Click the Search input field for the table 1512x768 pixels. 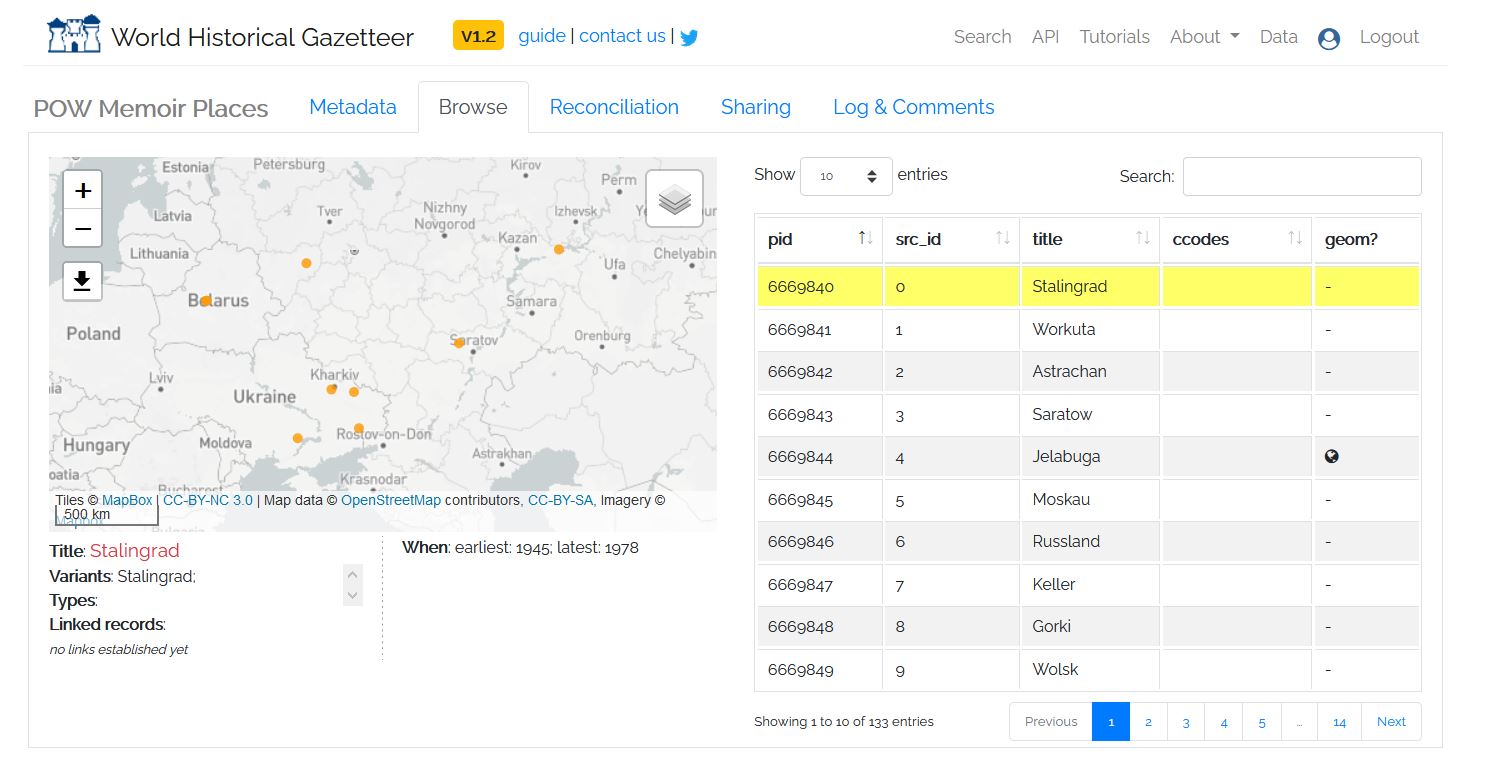(x=1301, y=176)
